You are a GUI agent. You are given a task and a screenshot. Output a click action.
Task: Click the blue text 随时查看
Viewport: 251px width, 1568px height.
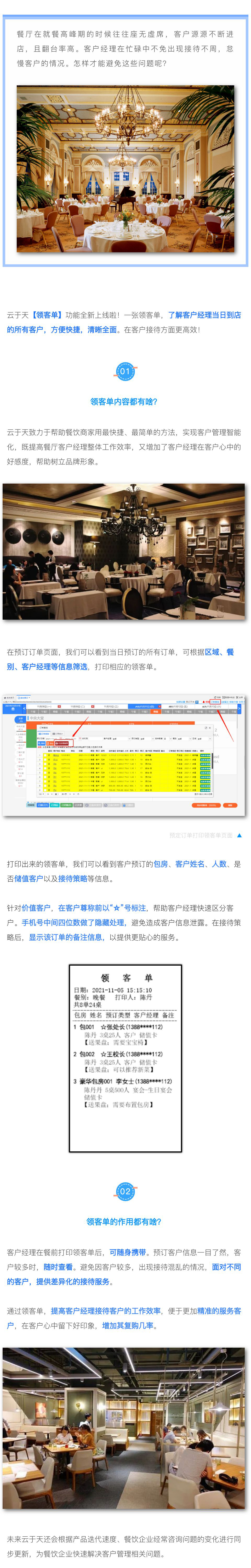click(58, 1267)
